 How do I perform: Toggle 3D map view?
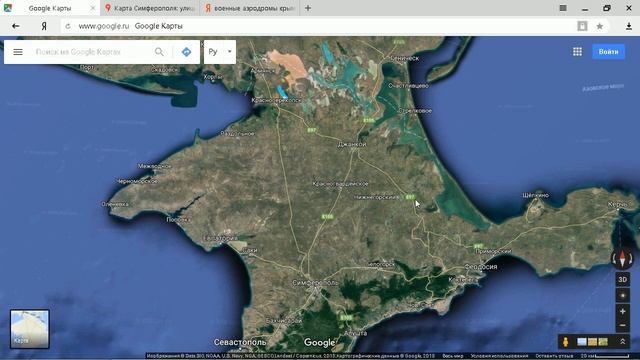point(622,280)
